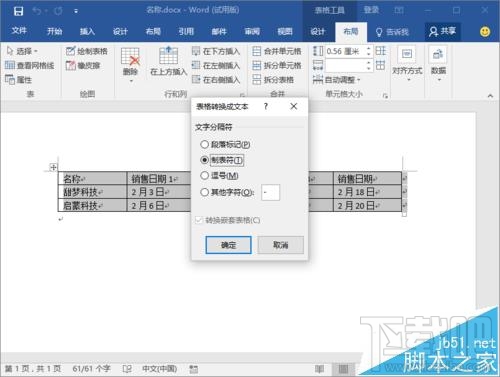Switch to the 插入 ribbon tab
The width and height of the screenshot is (500, 377).
[x=87, y=31]
